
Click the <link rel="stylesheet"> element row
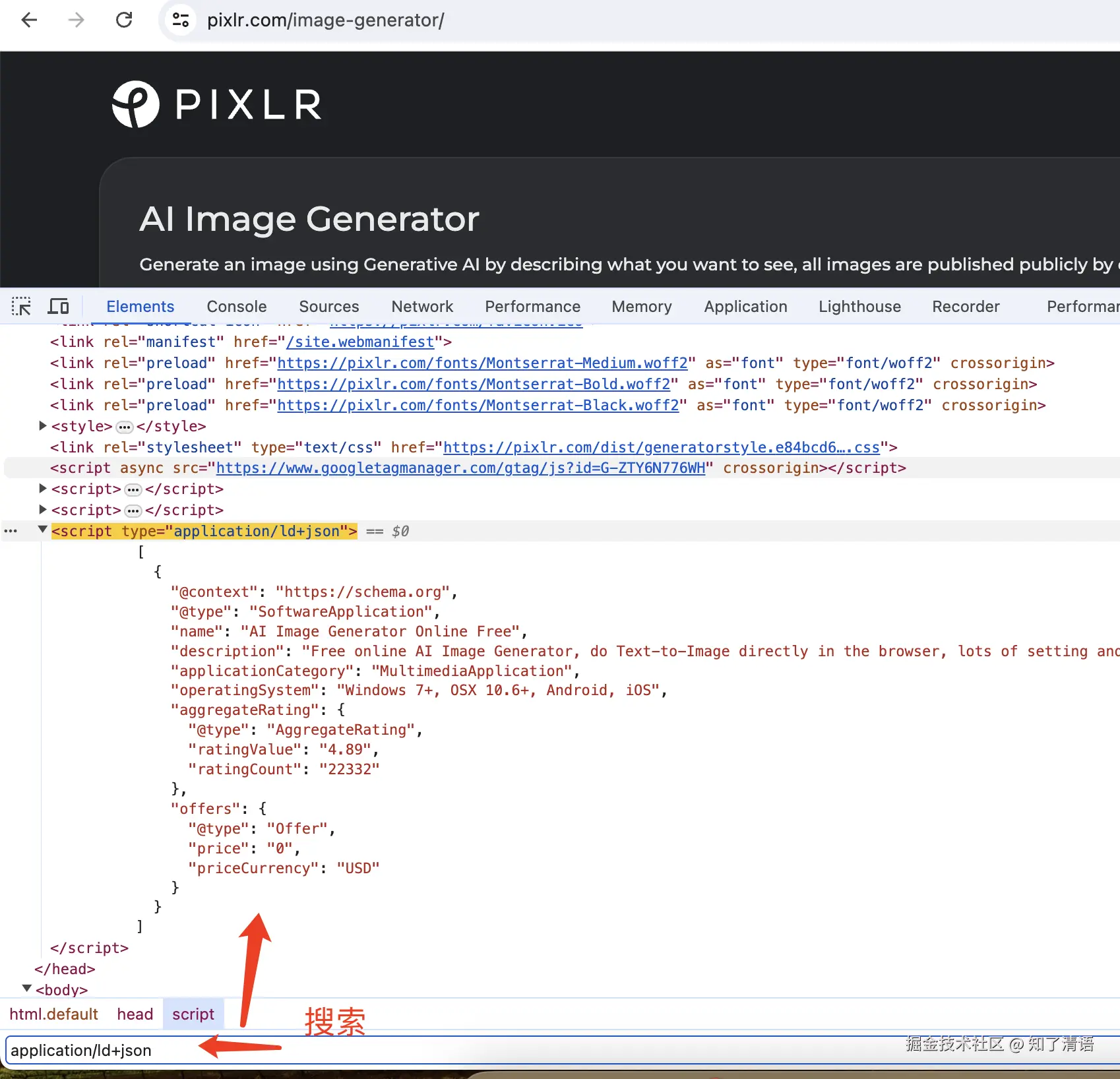[474, 447]
